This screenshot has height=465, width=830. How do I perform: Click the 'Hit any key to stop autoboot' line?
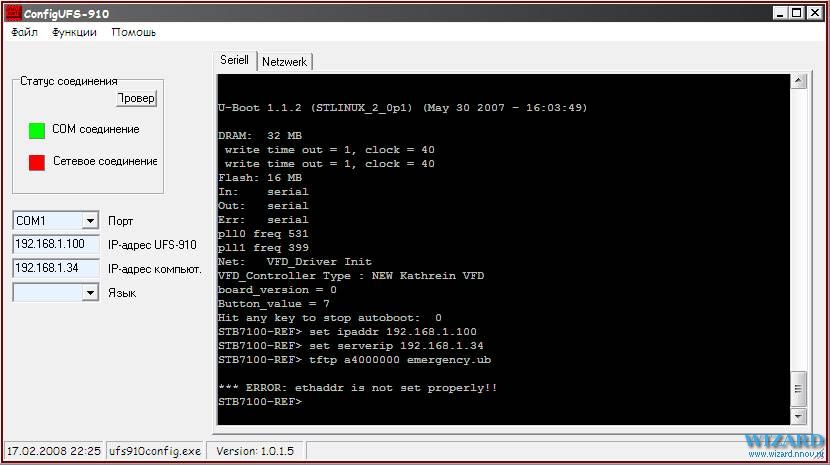click(x=330, y=318)
